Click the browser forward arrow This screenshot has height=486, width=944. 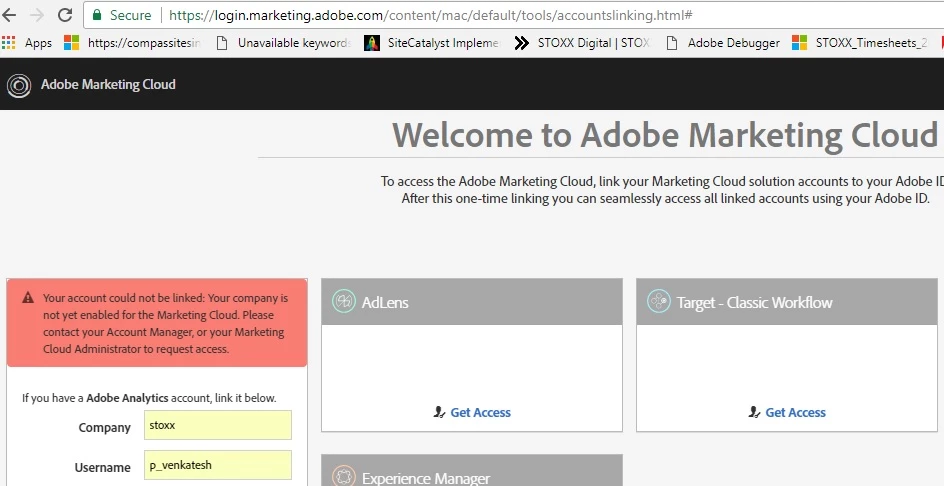[37, 15]
